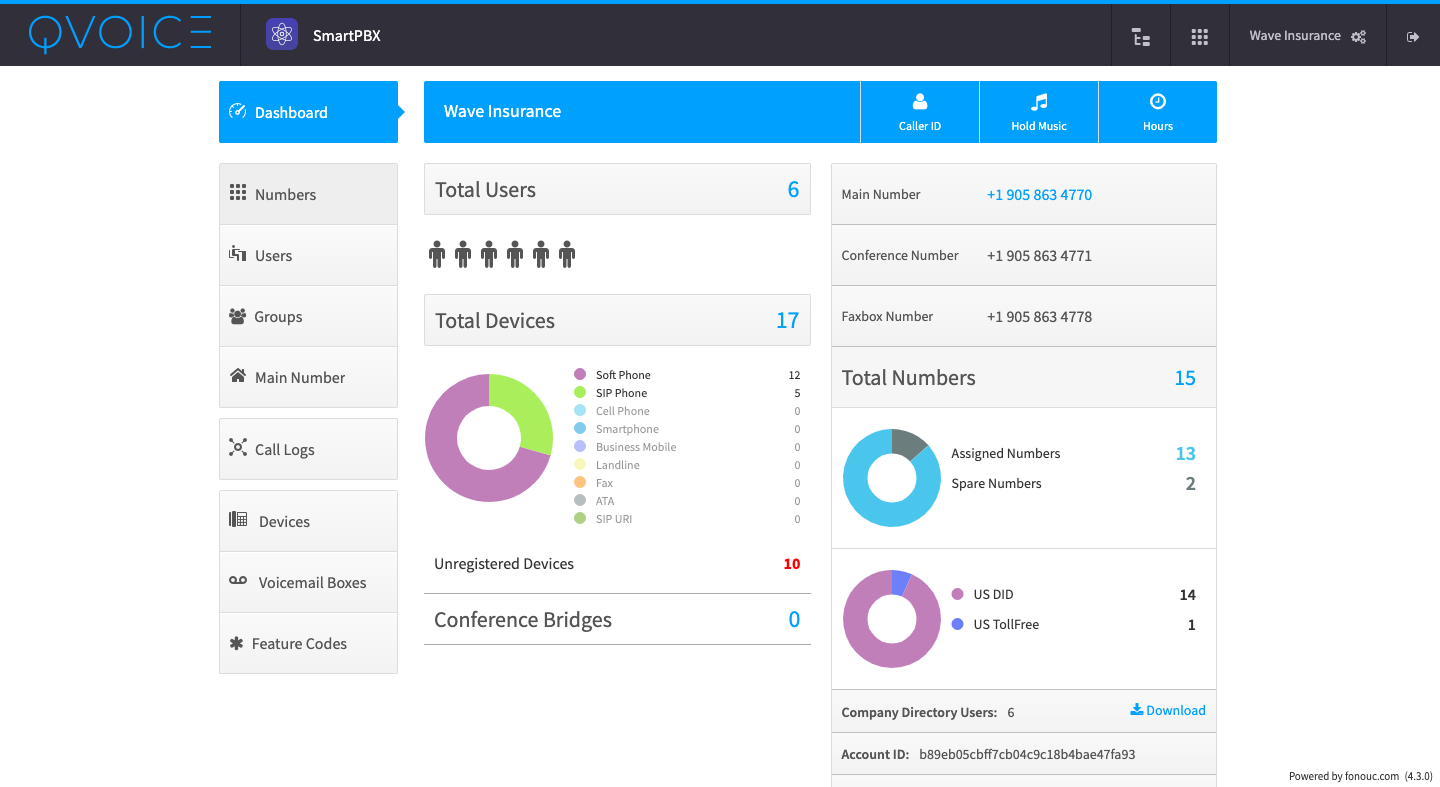Screen dimensions: 1440x787
Task: Click the Total Users count 6
Action: 793,190
